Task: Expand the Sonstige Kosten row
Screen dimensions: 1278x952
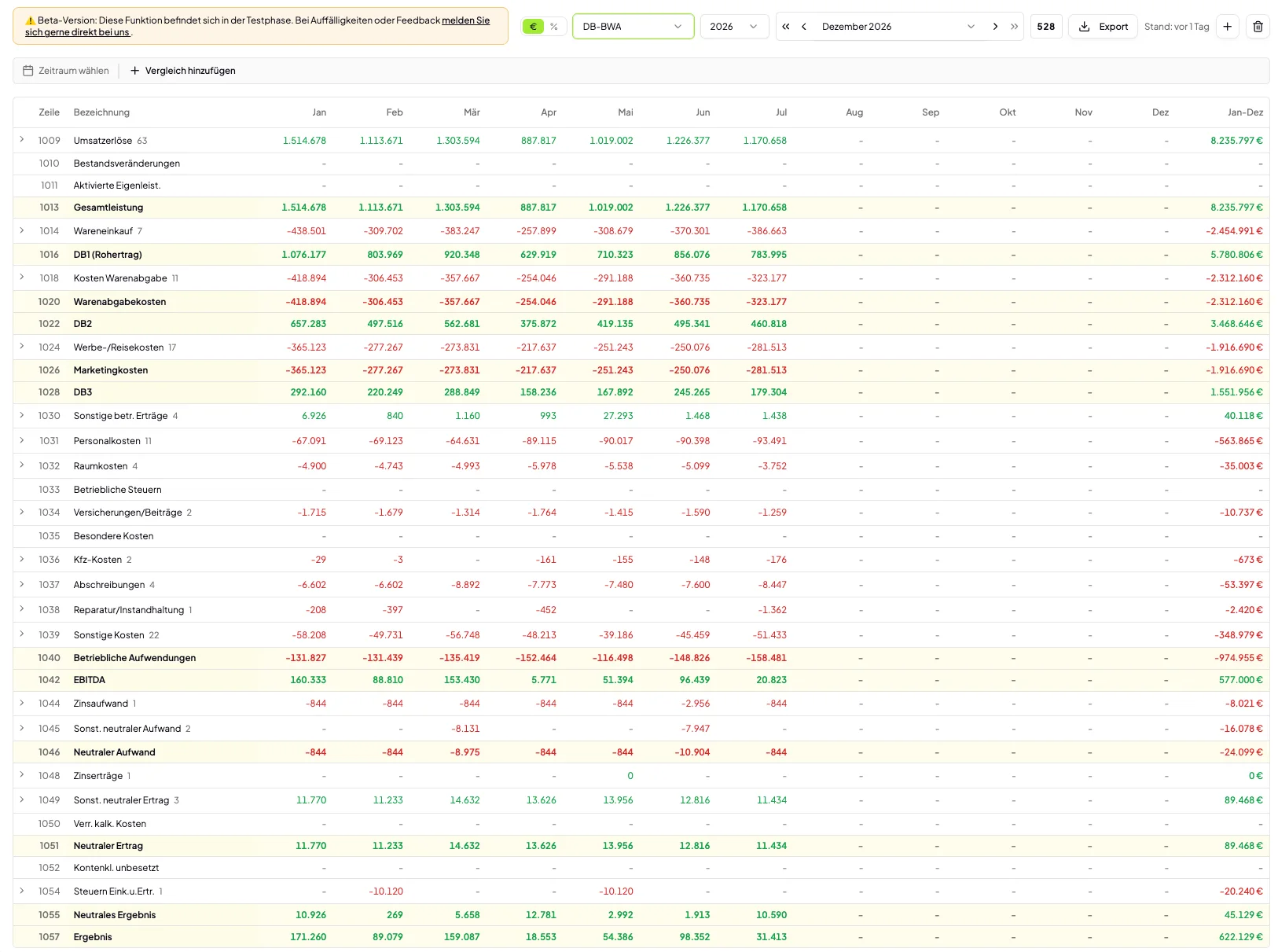Action: click(x=22, y=634)
